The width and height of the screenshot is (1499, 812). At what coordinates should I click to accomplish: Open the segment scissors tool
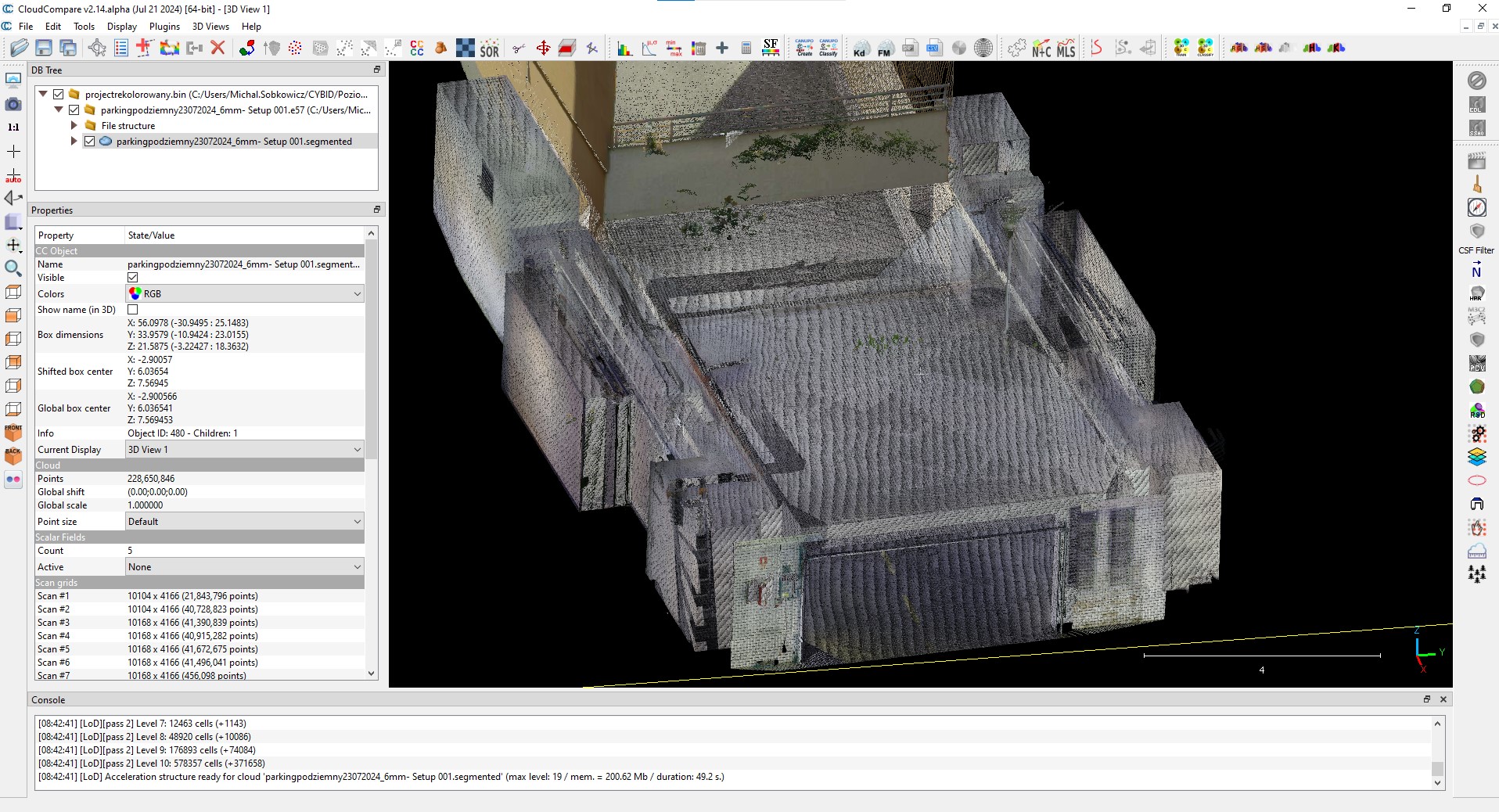(518, 49)
